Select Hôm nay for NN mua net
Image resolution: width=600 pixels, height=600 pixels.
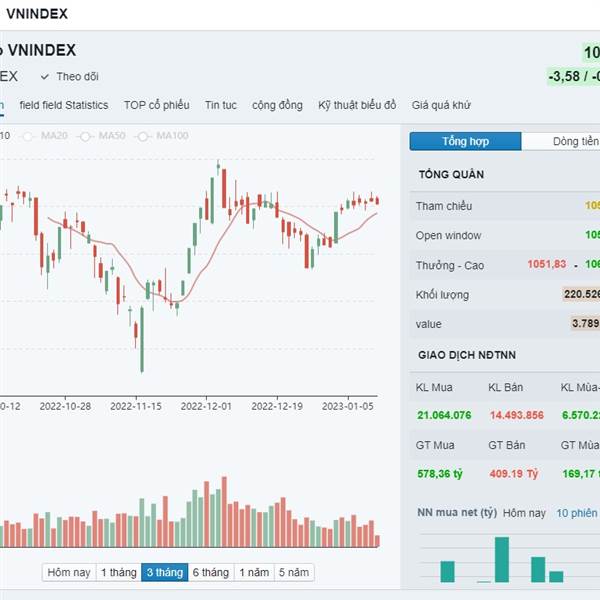point(524,513)
